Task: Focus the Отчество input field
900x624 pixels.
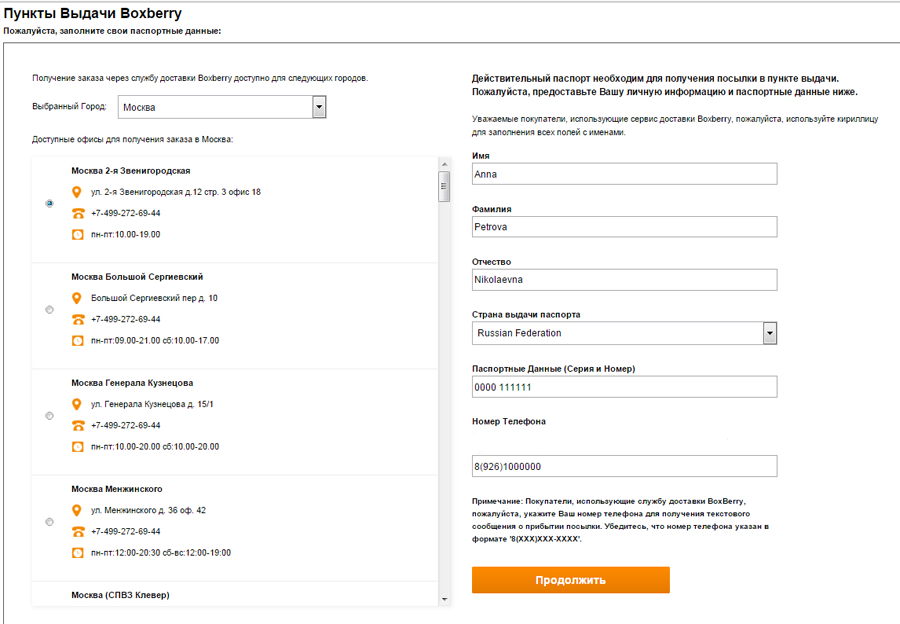Action: point(624,280)
